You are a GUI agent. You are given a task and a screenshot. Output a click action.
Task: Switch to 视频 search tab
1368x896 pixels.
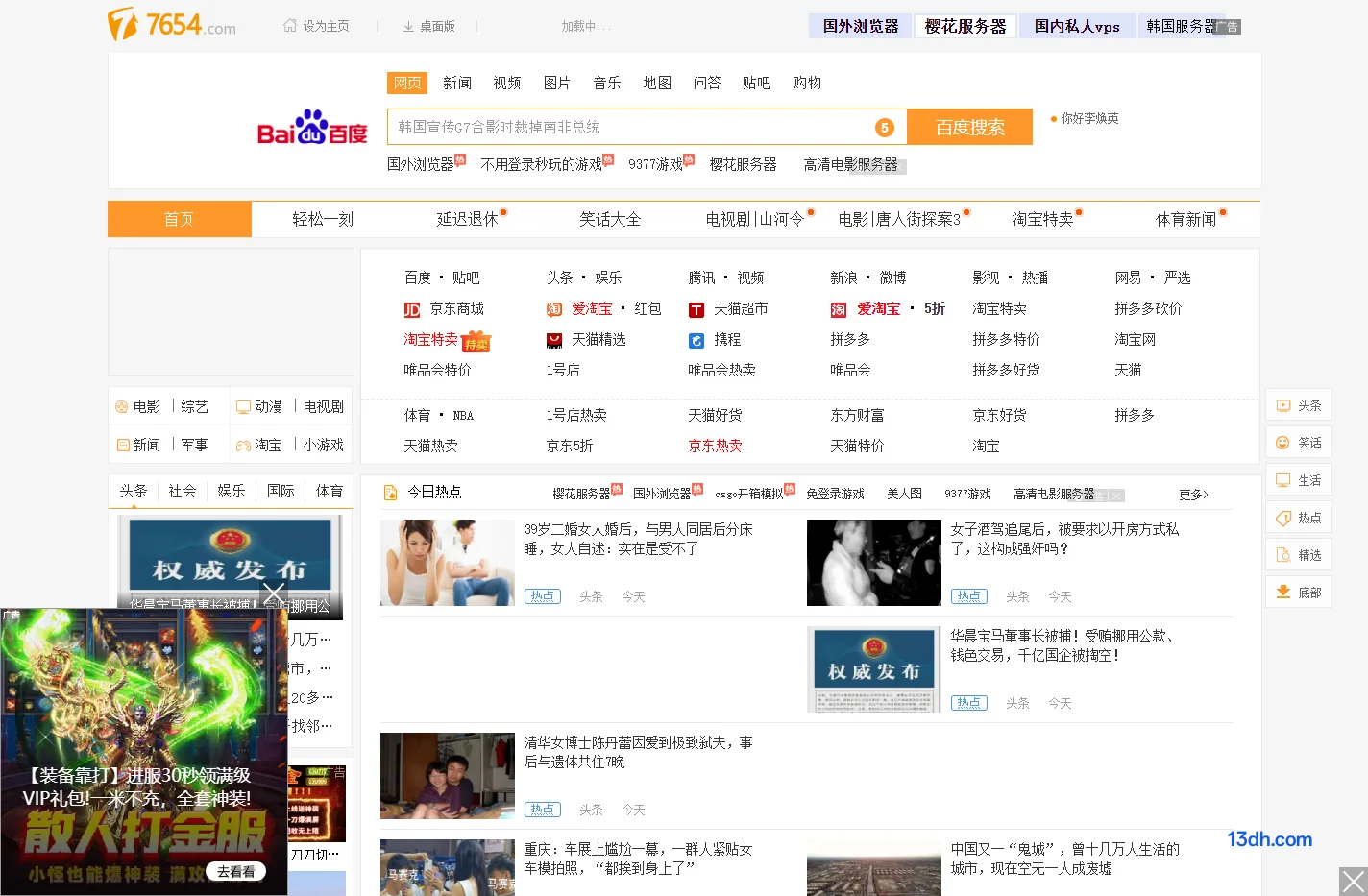[x=507, y=84]
